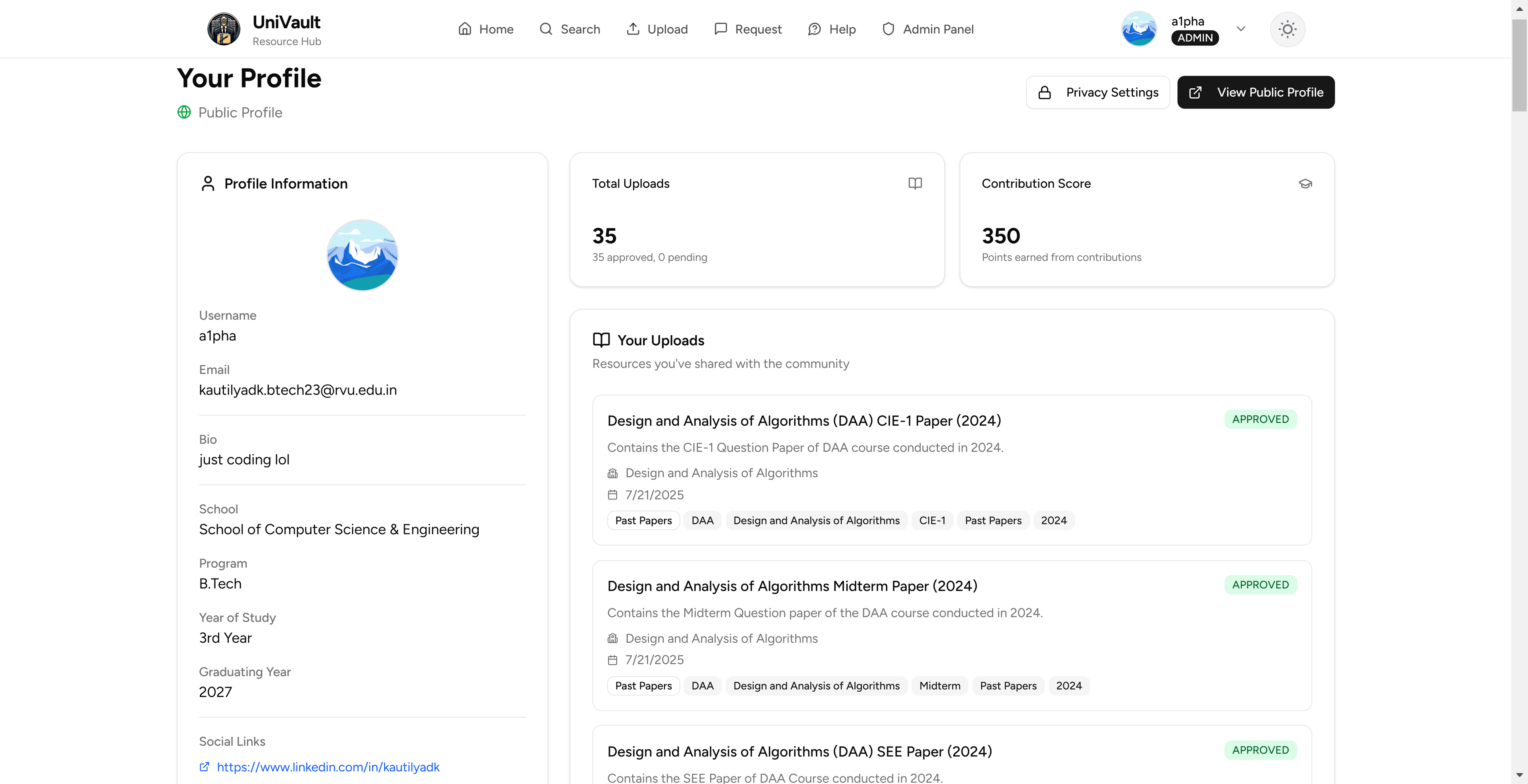The width and height of the screenshot is (1528, 784).
Task: Click the book icon on Total Uploads card
Action: click(915, 183)
